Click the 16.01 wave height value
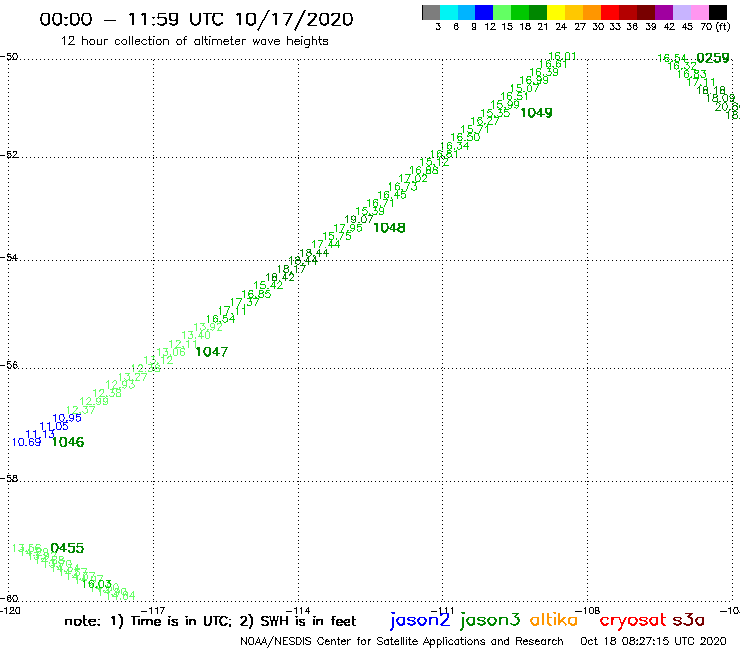Screen dimensions: 740x650 pos(562,57)
